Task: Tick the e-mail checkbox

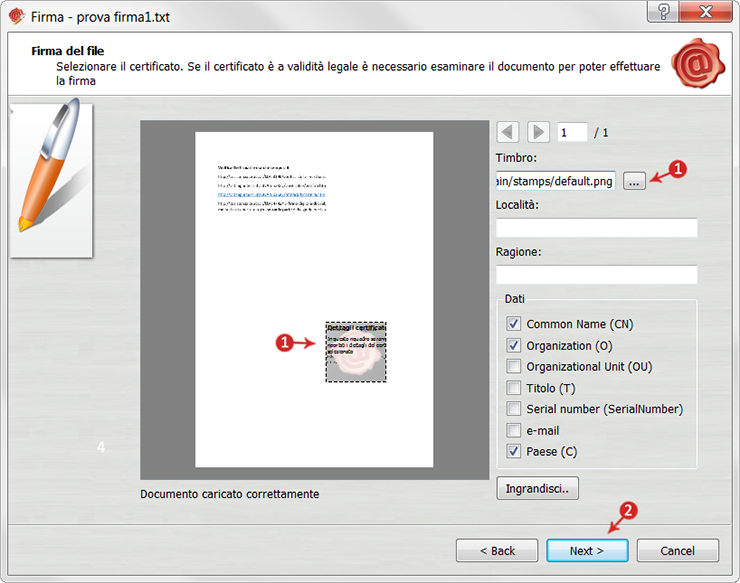Action: pyautogui.click(x=514, y=431)
